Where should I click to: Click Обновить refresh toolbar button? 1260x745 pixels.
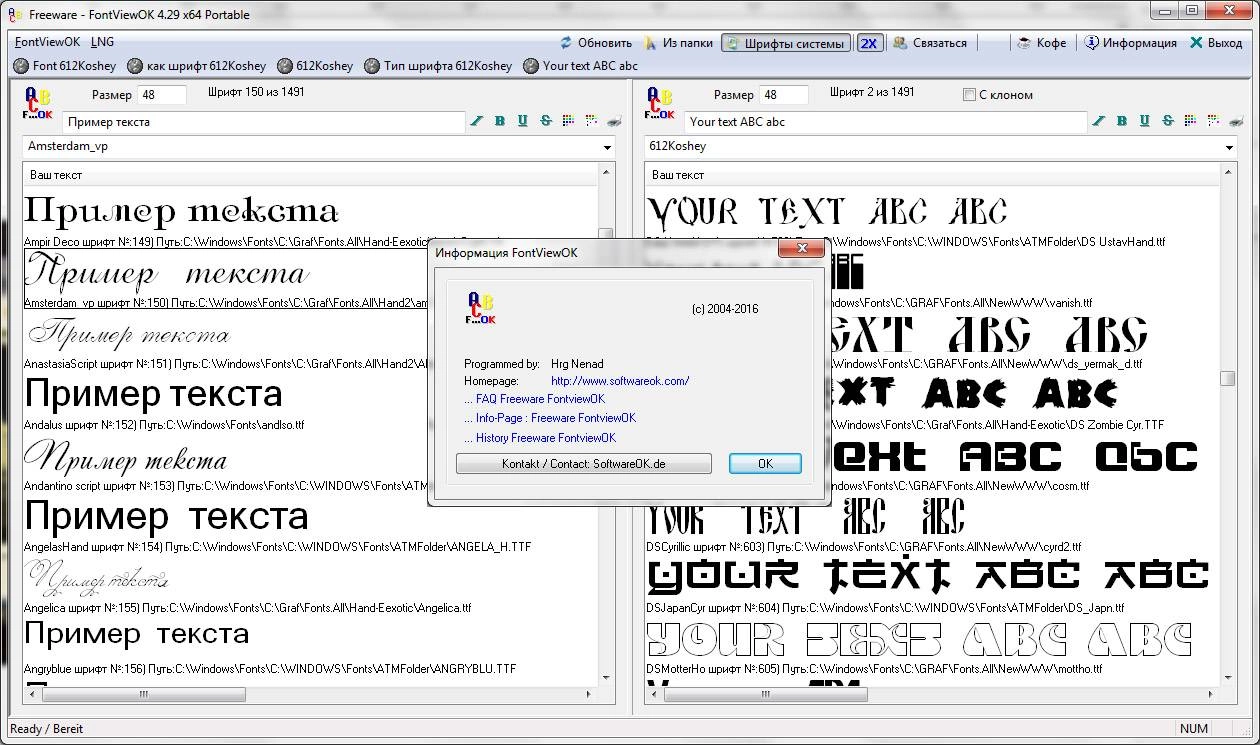click(595, 43)
